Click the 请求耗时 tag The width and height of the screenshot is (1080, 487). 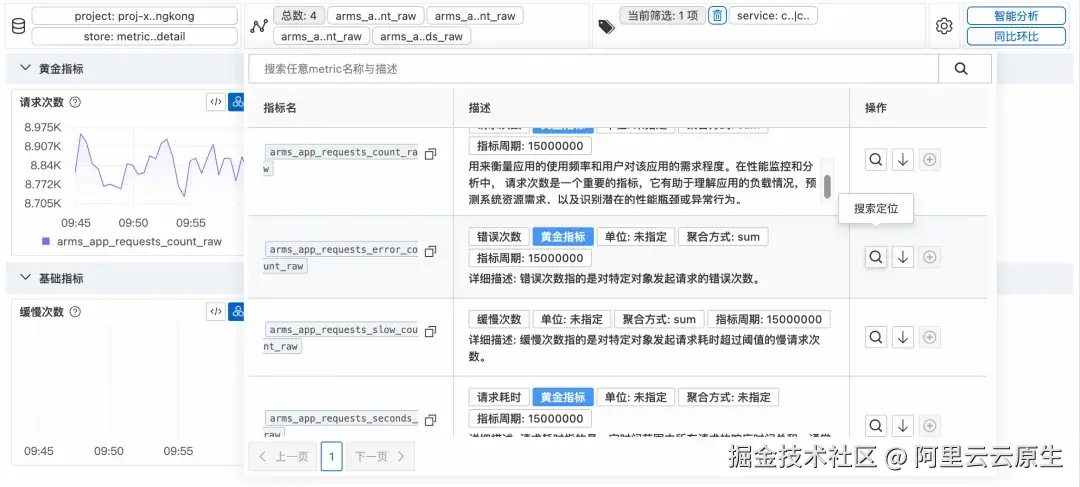499,397
